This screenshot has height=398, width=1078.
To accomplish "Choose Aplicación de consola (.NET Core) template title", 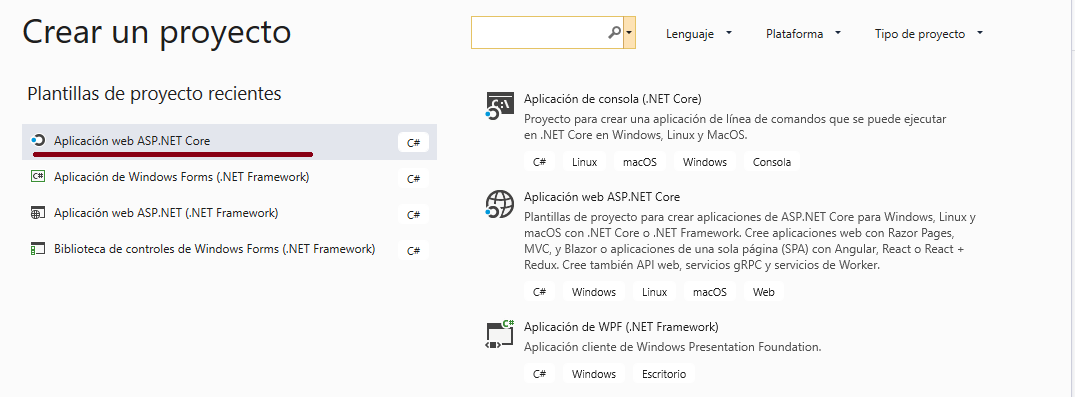I will tap(613, 98).
